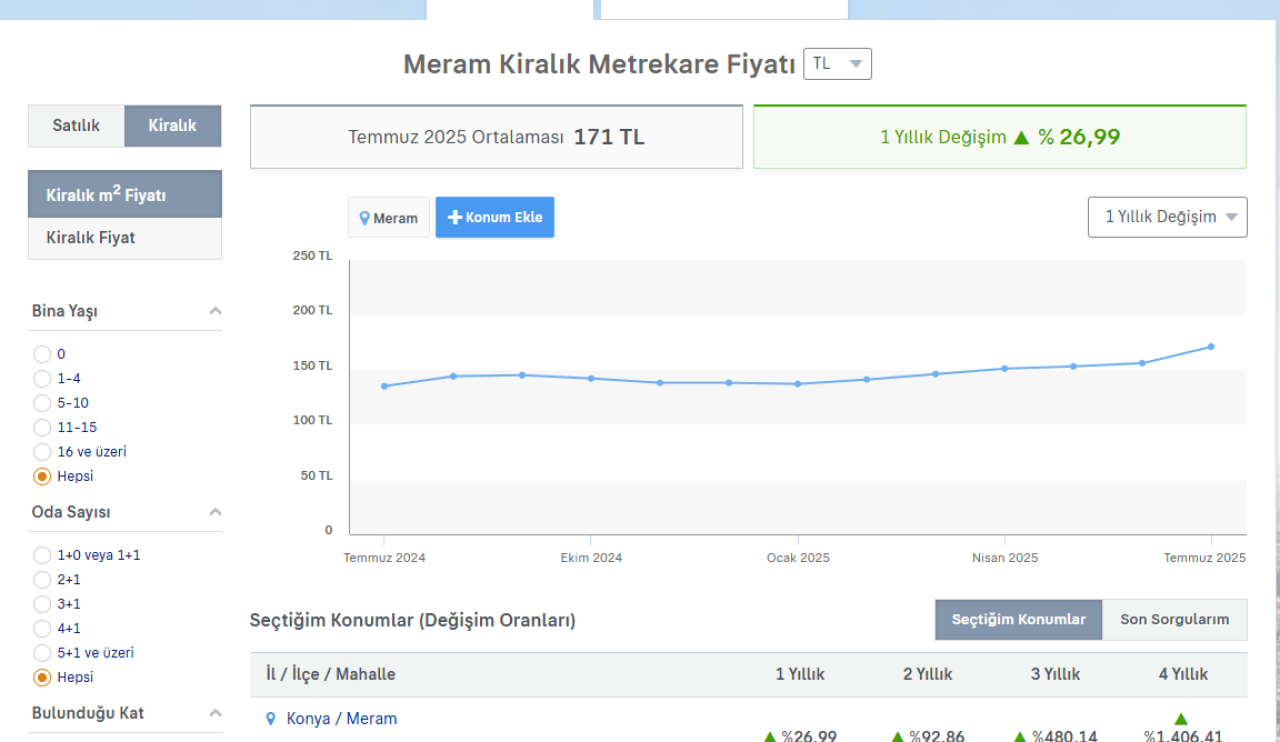Select the 16 ve üzeri building age
This screenshot has width=1280, height=742.
pyautogui.click(x=42, y=452)
